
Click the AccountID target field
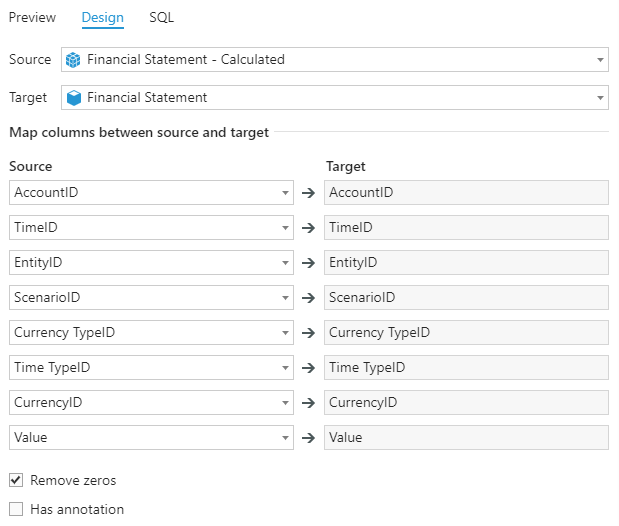pos(466,193)
